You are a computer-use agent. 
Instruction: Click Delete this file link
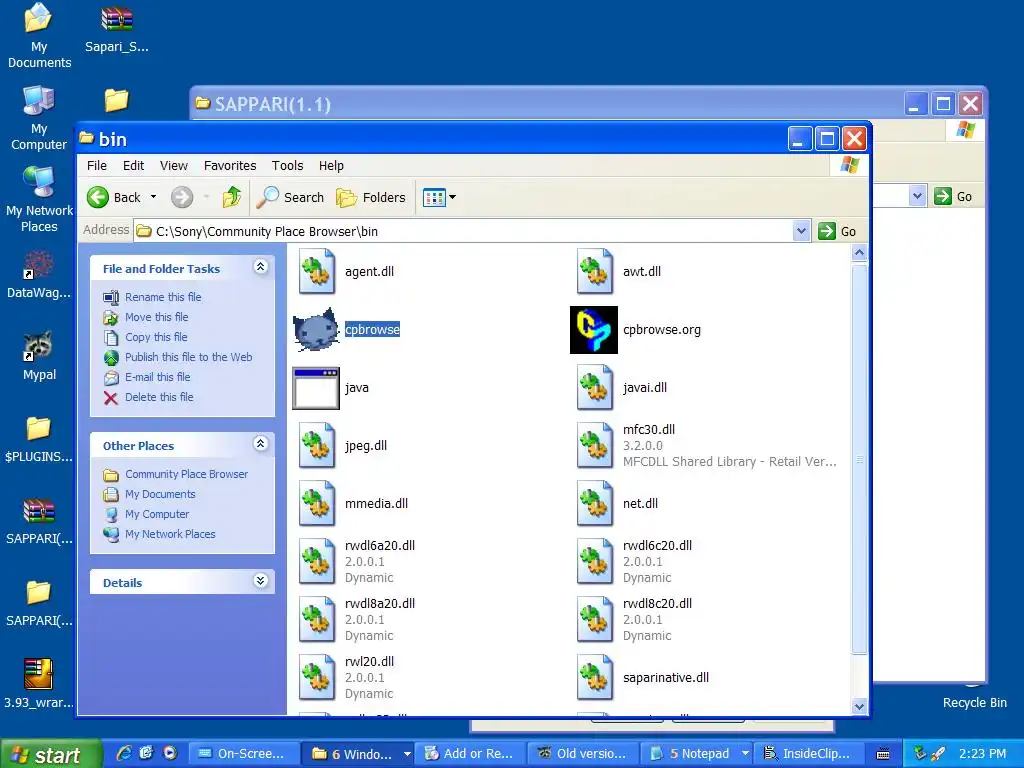[x=159, y=397]
